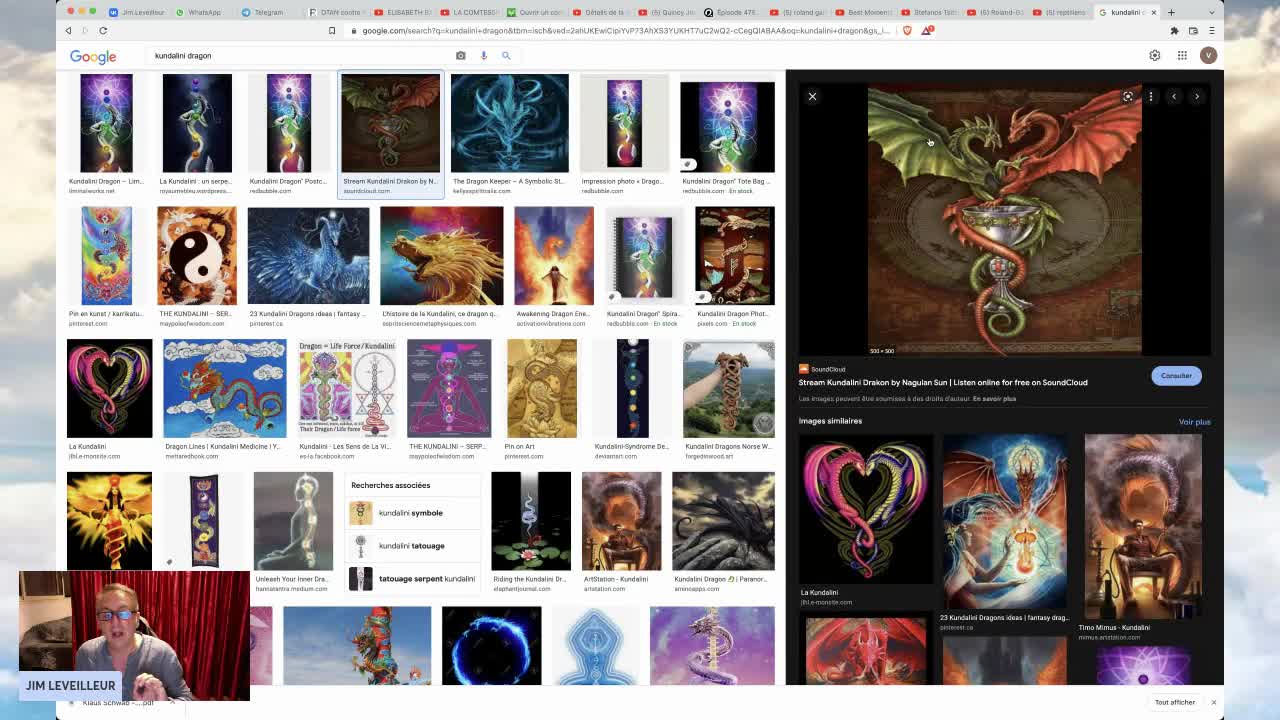Click the browser address bar URL
Image resolution: width=1280 pixels, height=720 pixels.
pos(625,31)
